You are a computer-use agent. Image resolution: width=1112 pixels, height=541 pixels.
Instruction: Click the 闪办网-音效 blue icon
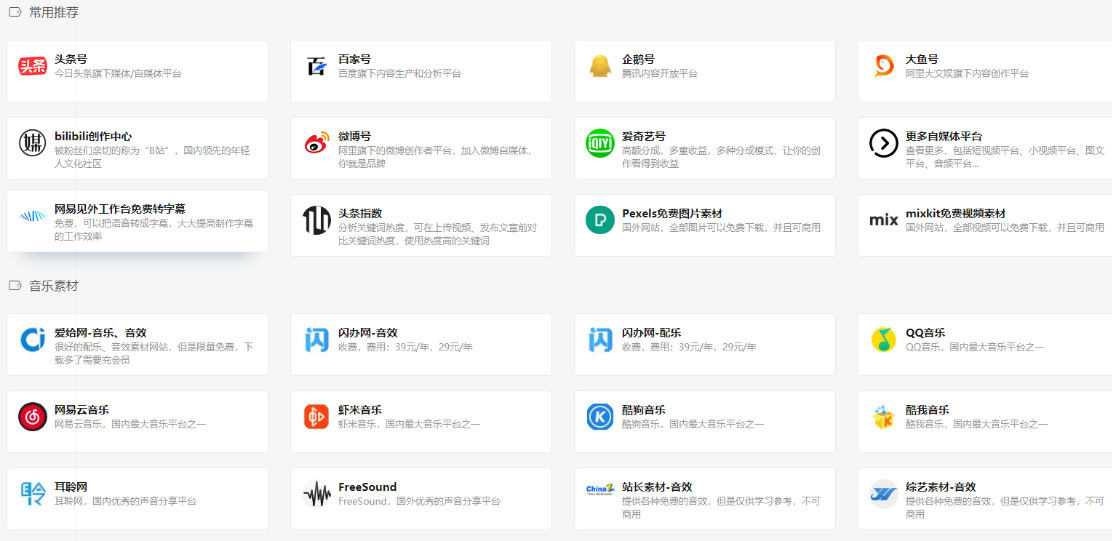pyautogui.click(x=316, y=340)
